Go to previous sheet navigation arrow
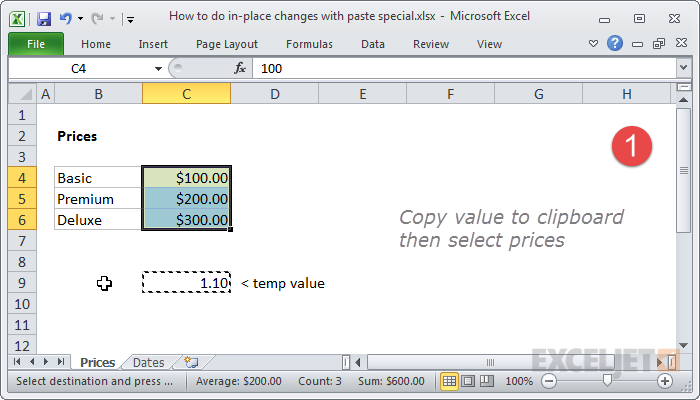Viewport: 700px width, 400px height. pos(32,362)
